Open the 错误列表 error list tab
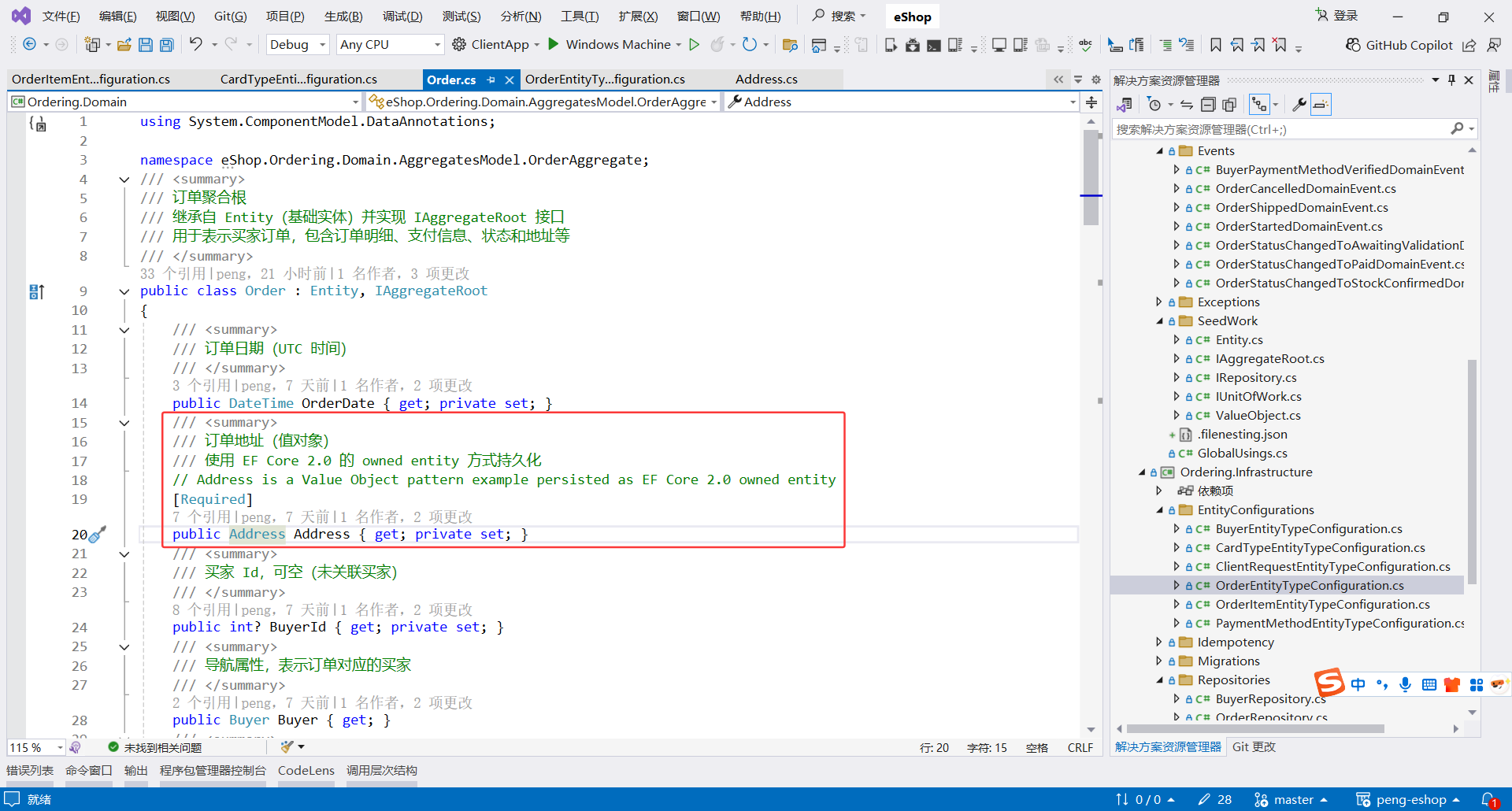This screenshot has height=811, width=1512. pos(30,771)
